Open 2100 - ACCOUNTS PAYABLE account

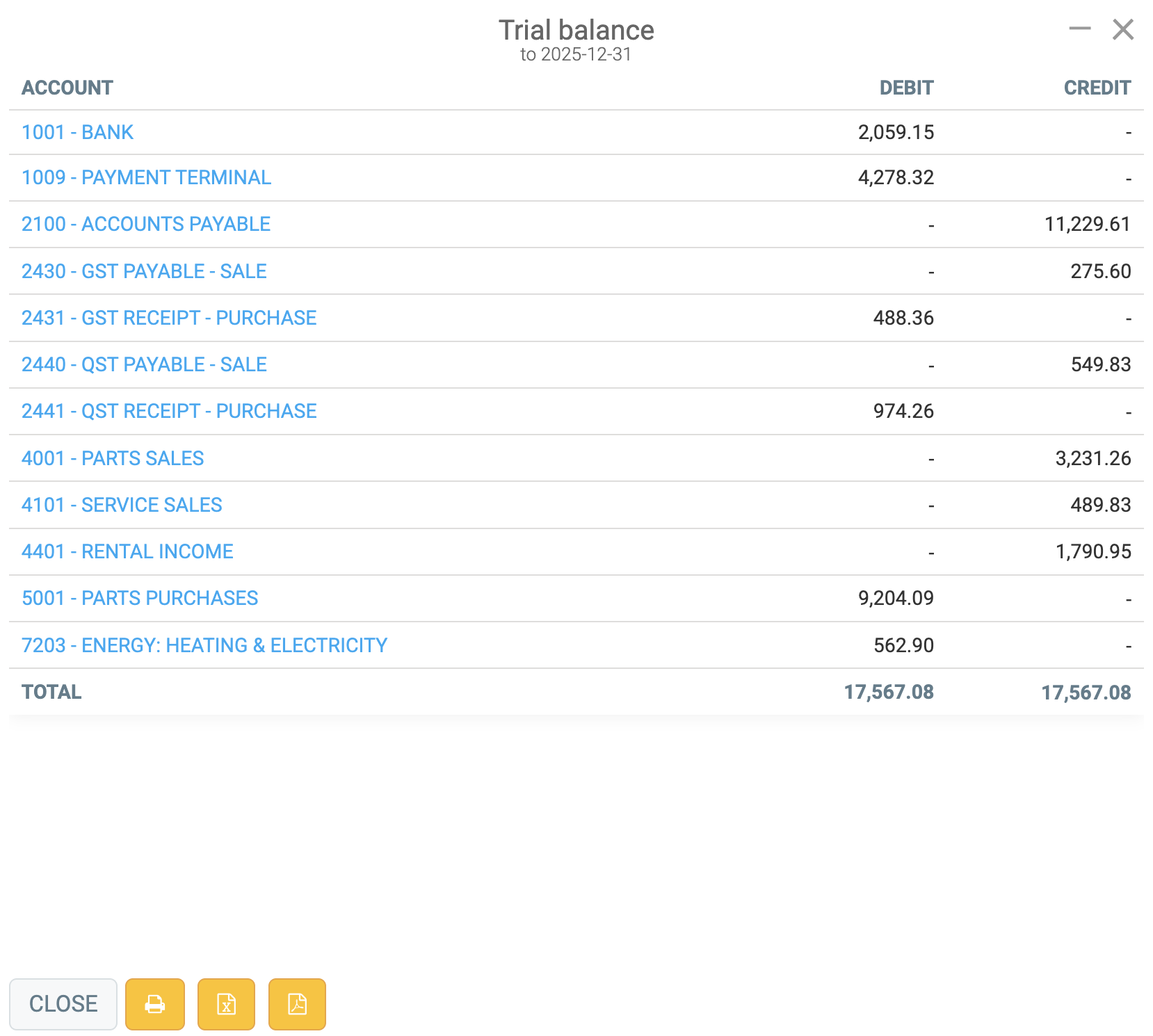click(146, 224)
